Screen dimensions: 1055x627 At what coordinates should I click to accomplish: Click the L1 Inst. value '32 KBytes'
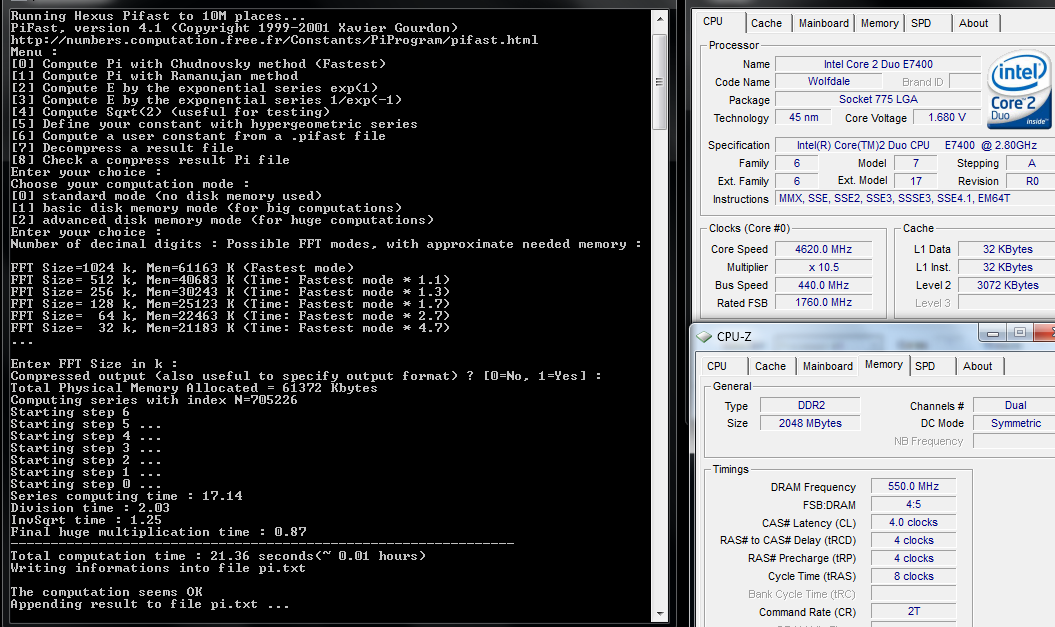1007,268
